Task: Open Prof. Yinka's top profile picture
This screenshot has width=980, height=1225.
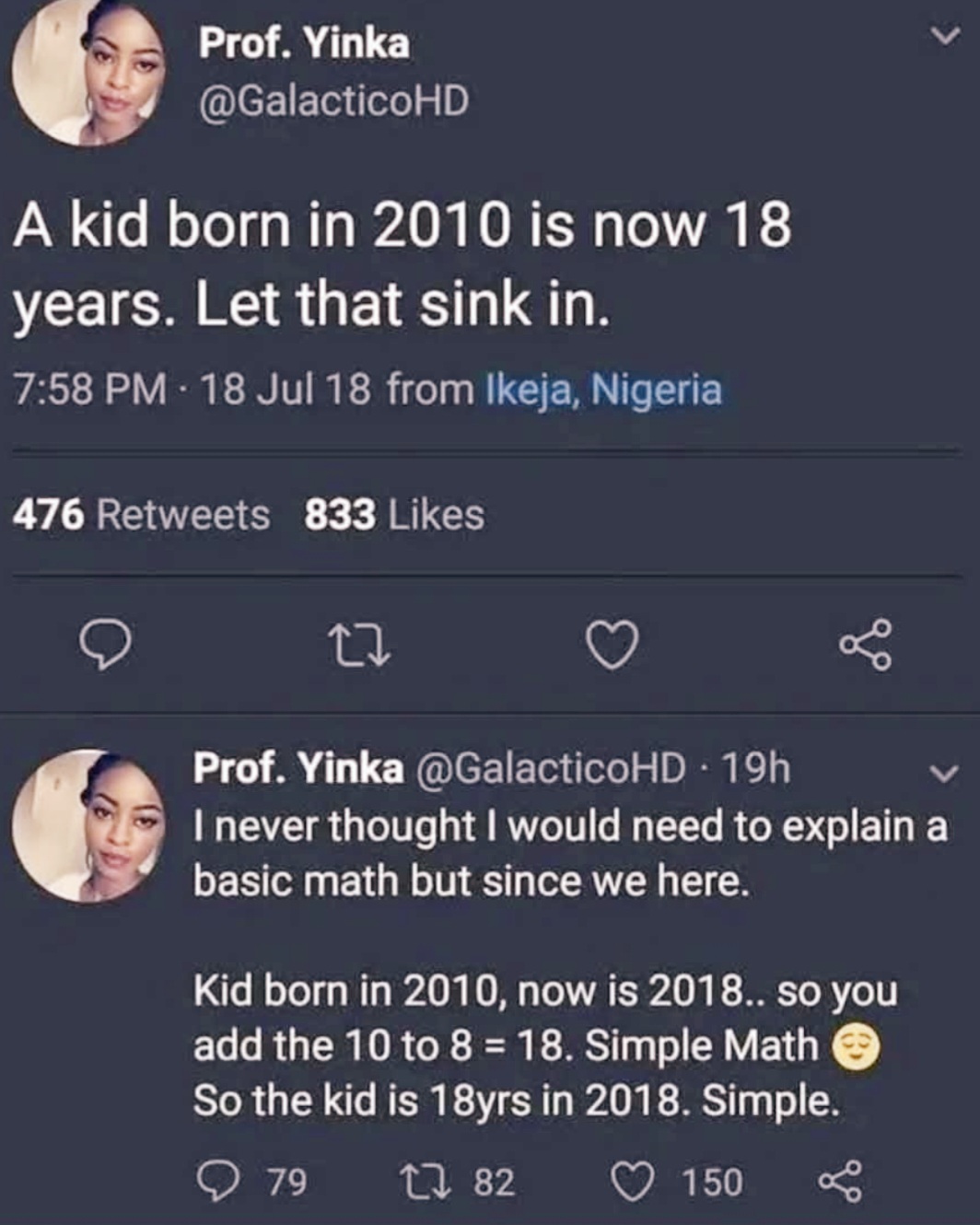Action: (89, 72)
